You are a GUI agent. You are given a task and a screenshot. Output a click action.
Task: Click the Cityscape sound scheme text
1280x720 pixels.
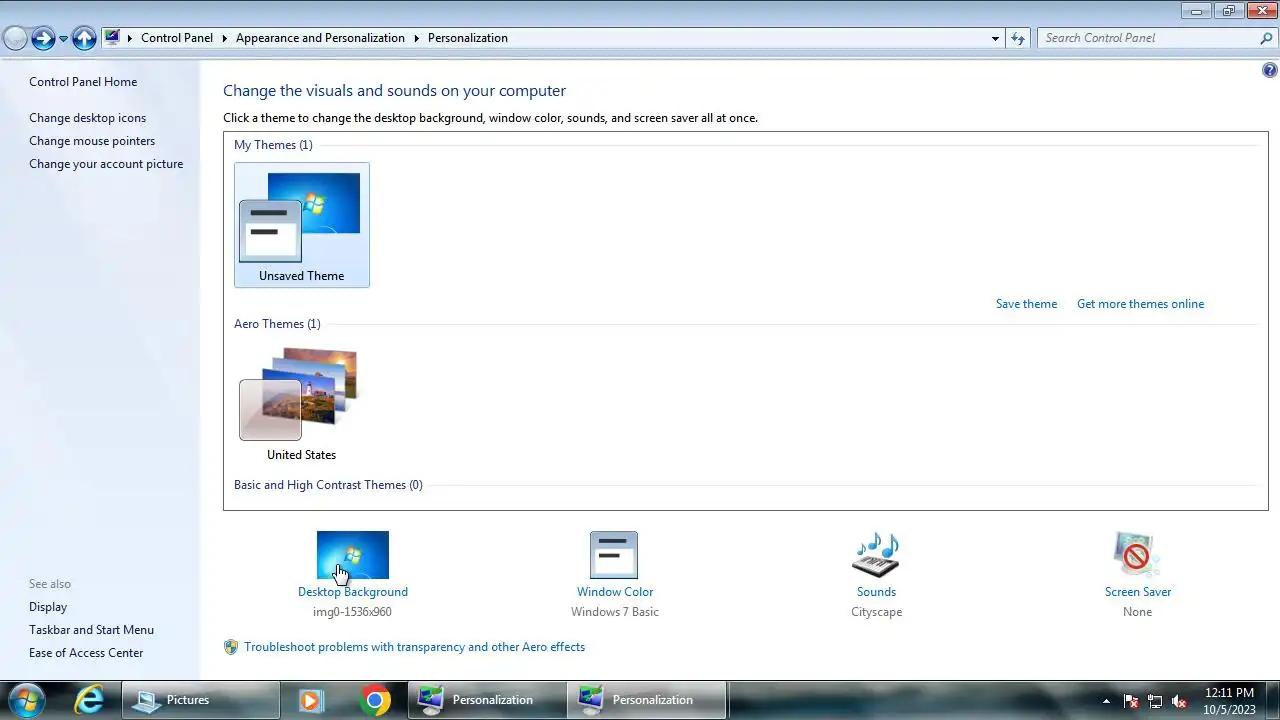tap(877, 612)
